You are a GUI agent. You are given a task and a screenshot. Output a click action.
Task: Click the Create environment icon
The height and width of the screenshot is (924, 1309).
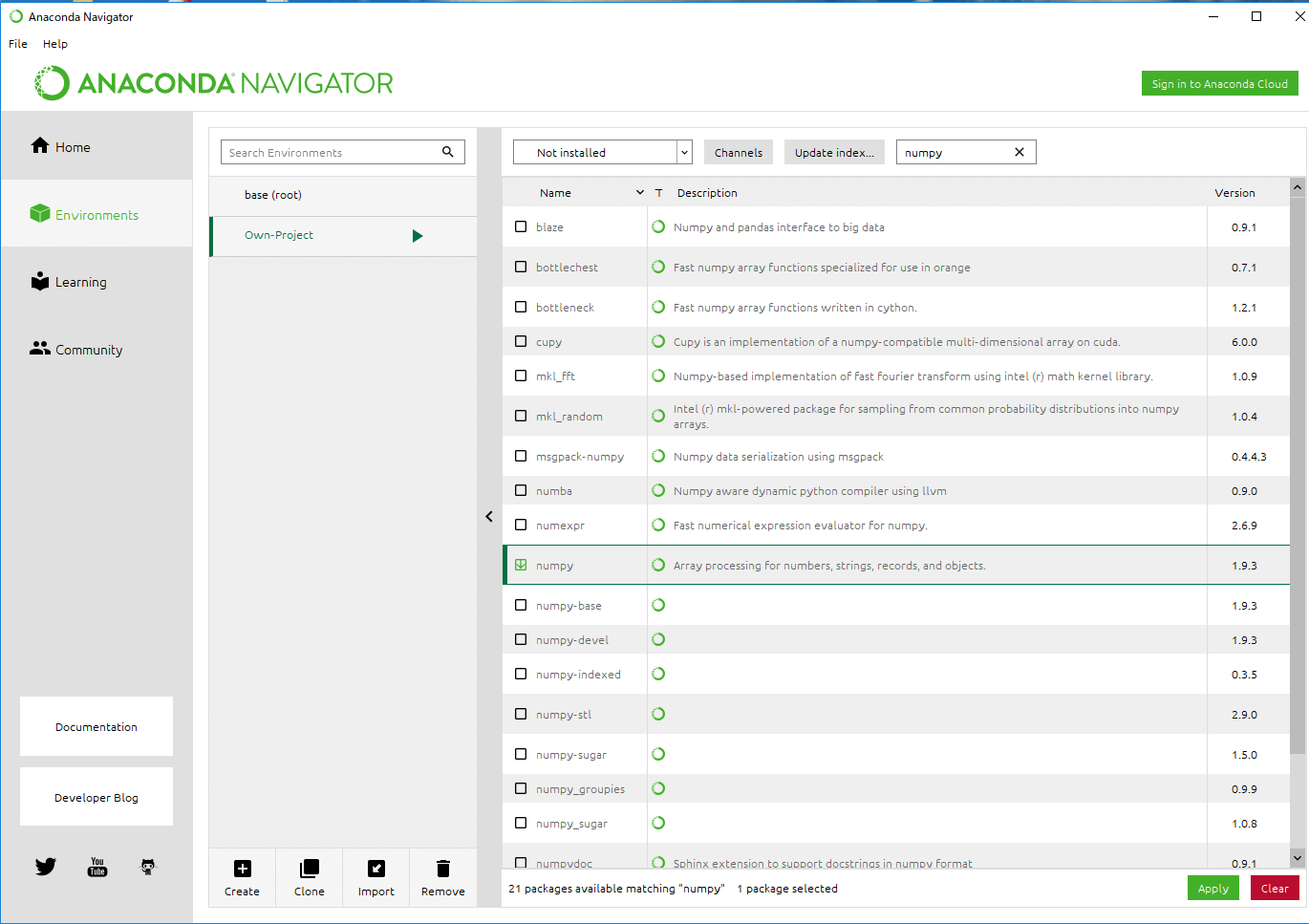pos(243,869)
